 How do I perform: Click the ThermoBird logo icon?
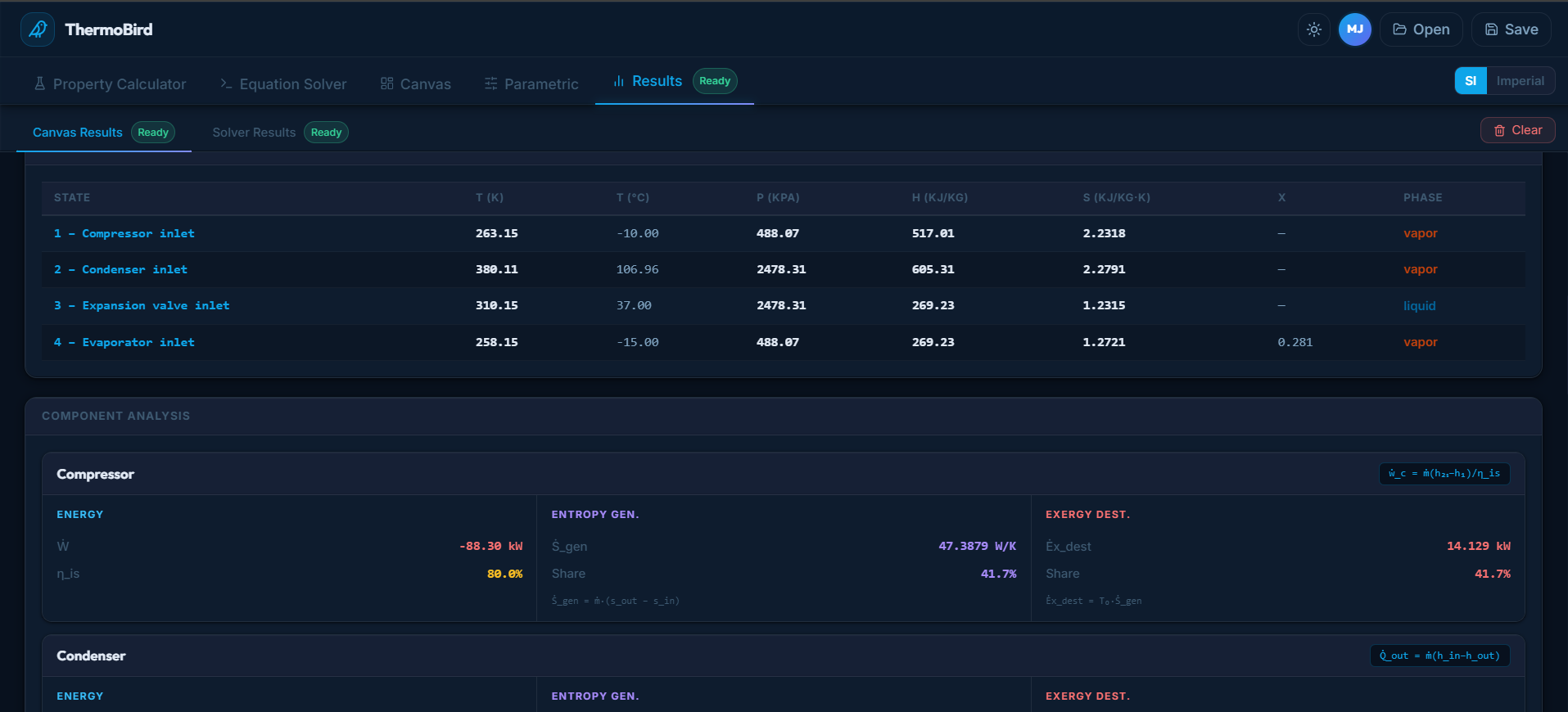pos(38,29)
